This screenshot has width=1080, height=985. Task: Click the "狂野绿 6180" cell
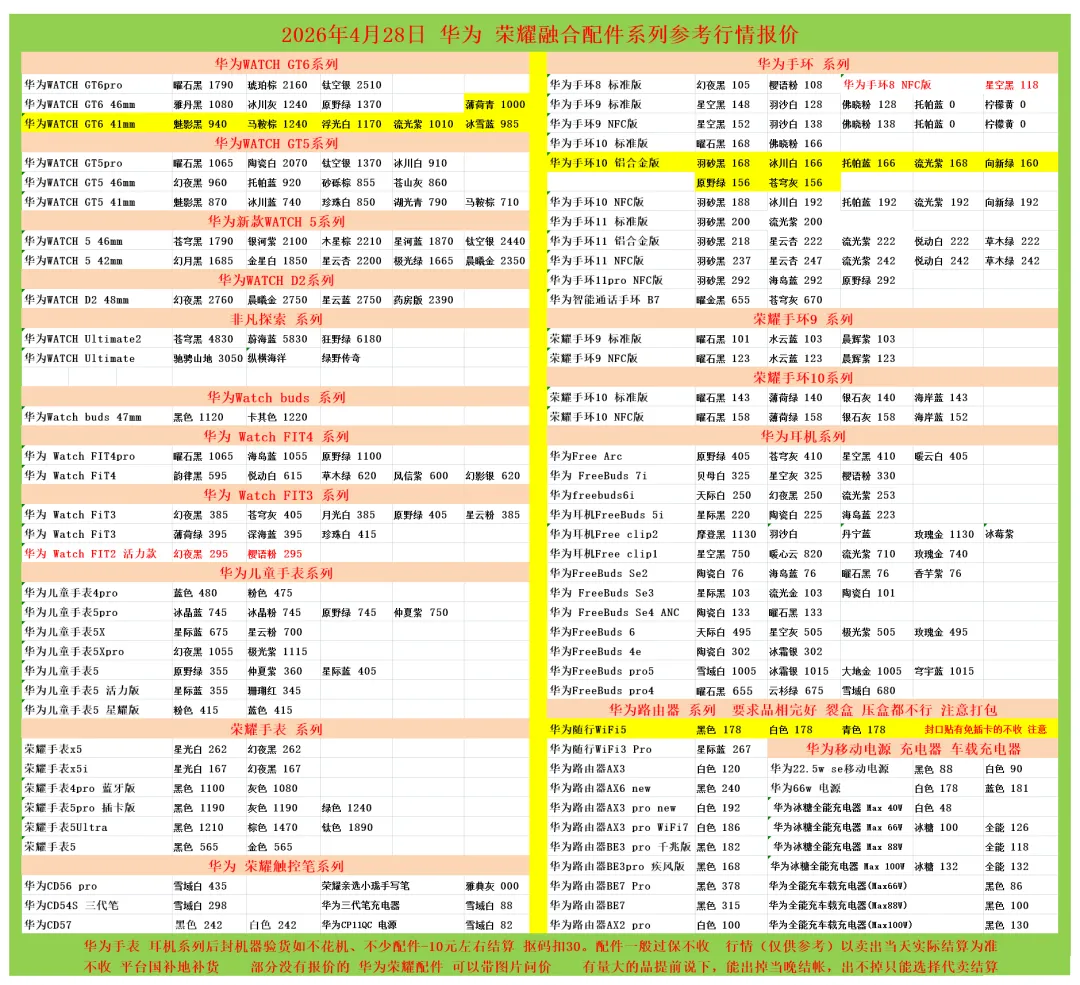(351, 339)
